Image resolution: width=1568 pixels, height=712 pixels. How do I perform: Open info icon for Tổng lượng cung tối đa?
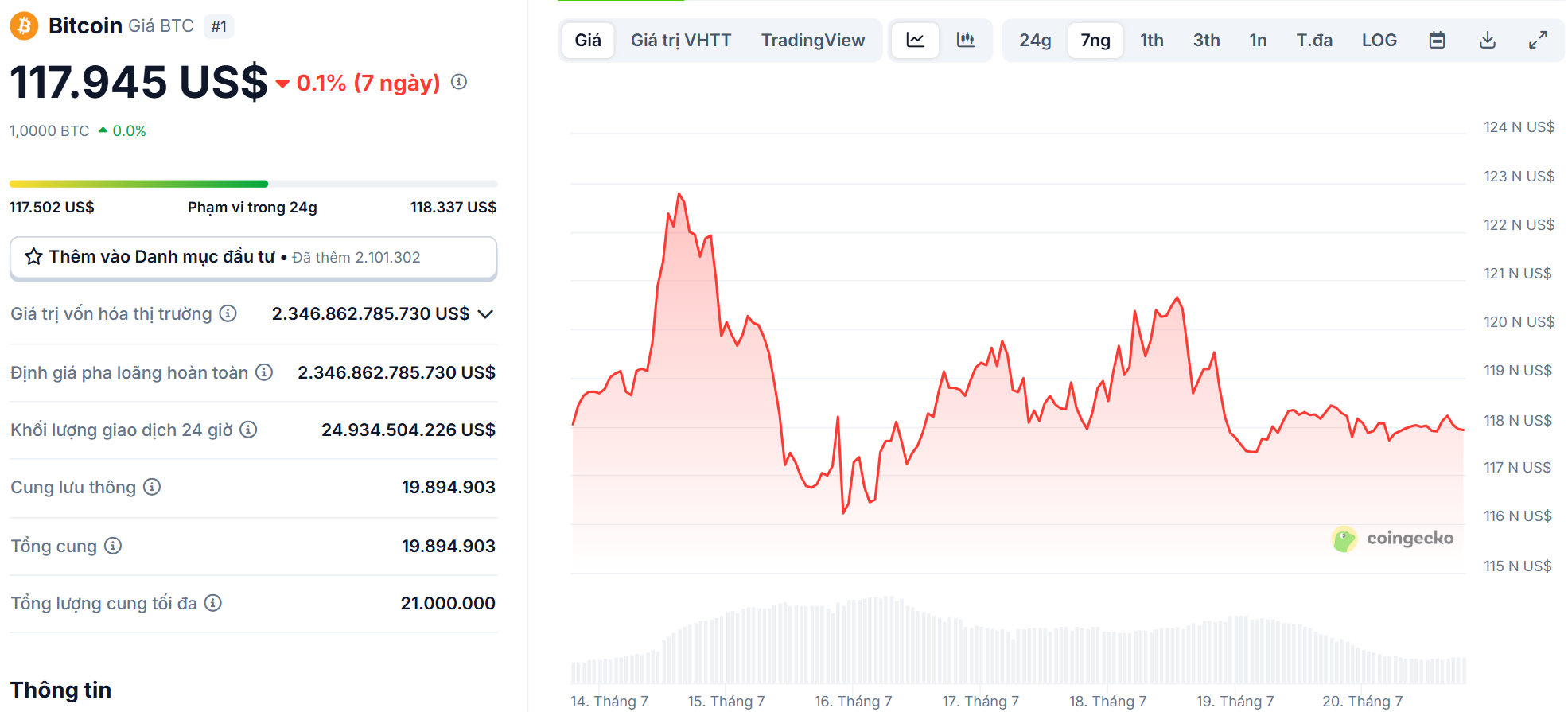coord(212,603)
